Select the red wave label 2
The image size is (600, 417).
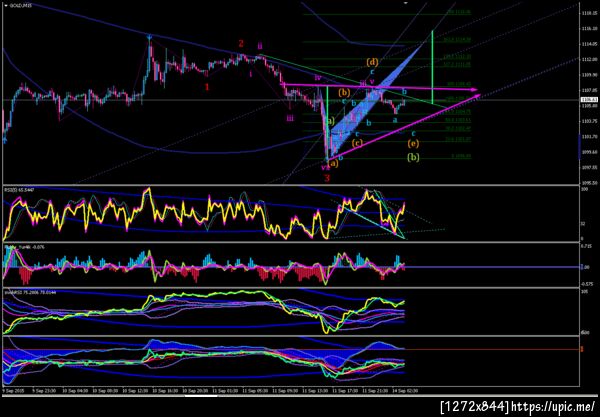pyautogui.click(x=241, y=44)
